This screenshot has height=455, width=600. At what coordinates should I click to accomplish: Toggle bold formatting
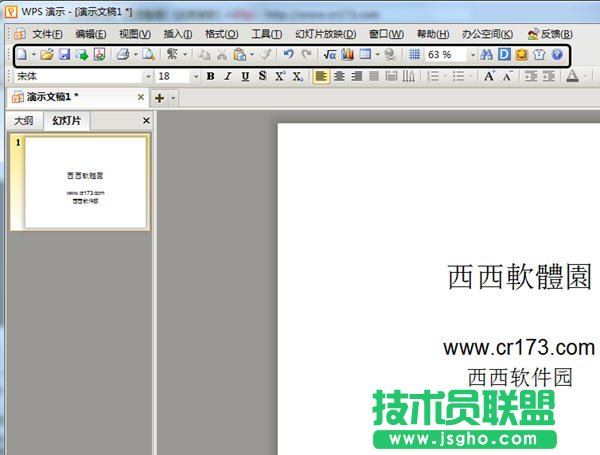pos(210,76)
